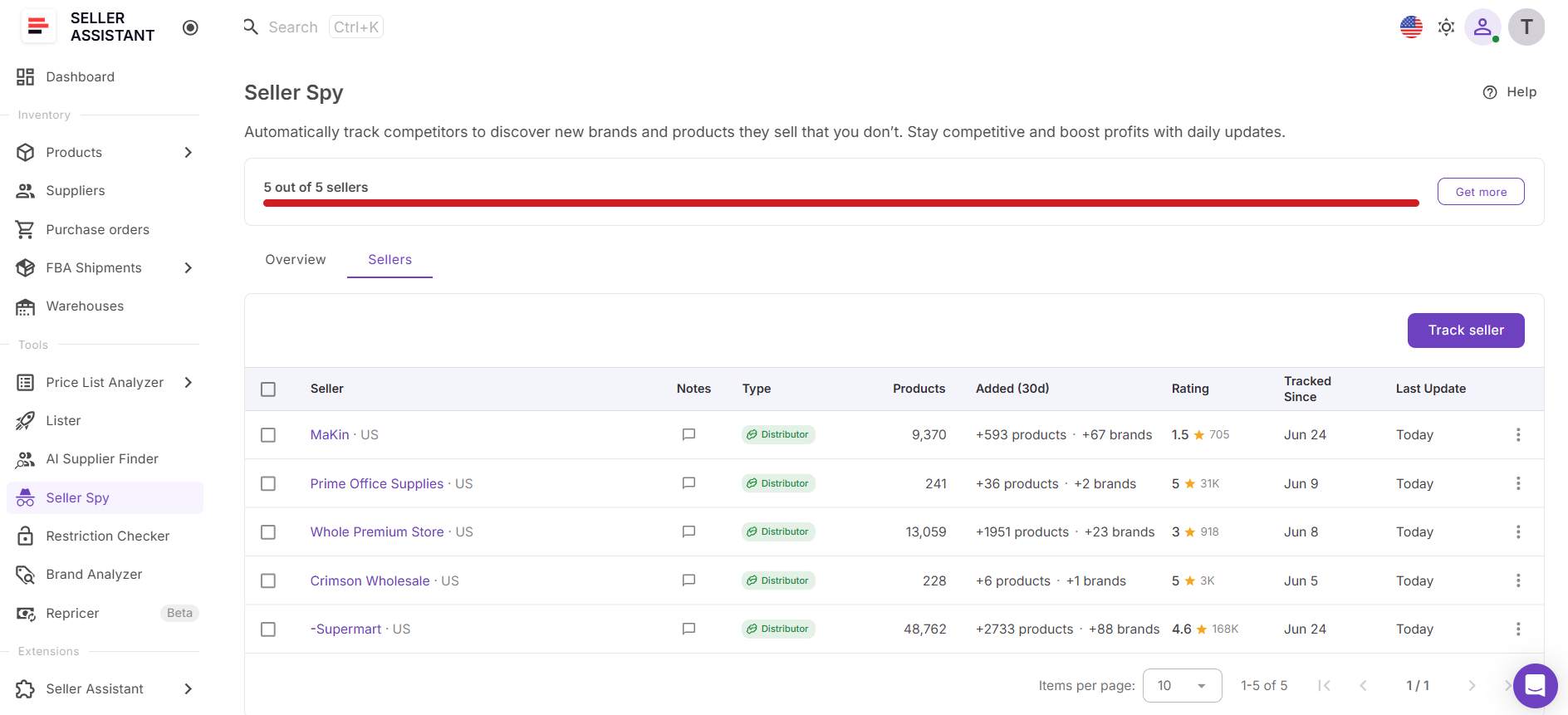The image size is (1568, 715).
Task: Click the Last Update column header
Action: tap(1431, 389)
